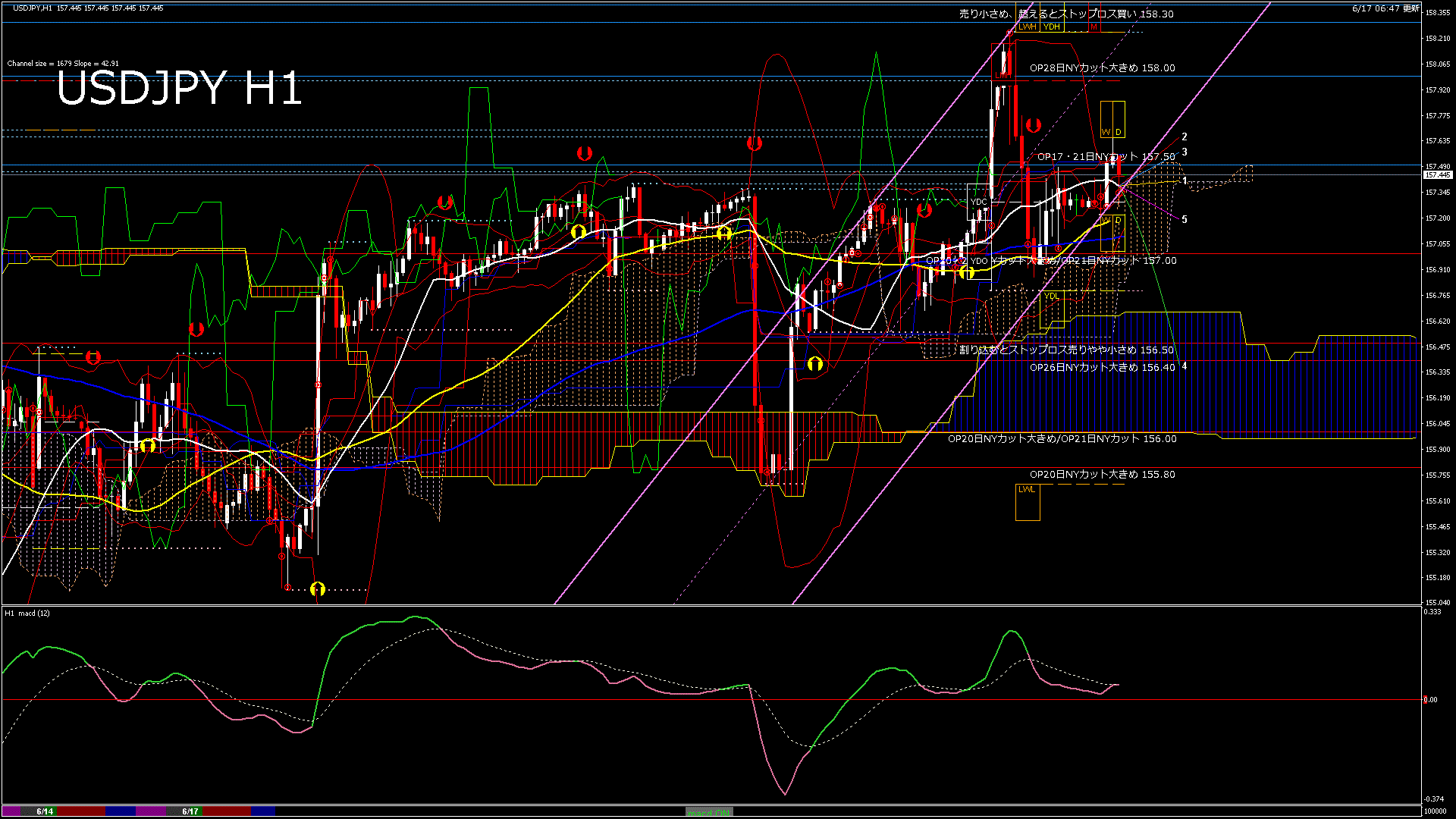Click the OP20日NYカット大きめ 155.80 label
Screen dimensions: 1456x819
(x=1102, y=474)
